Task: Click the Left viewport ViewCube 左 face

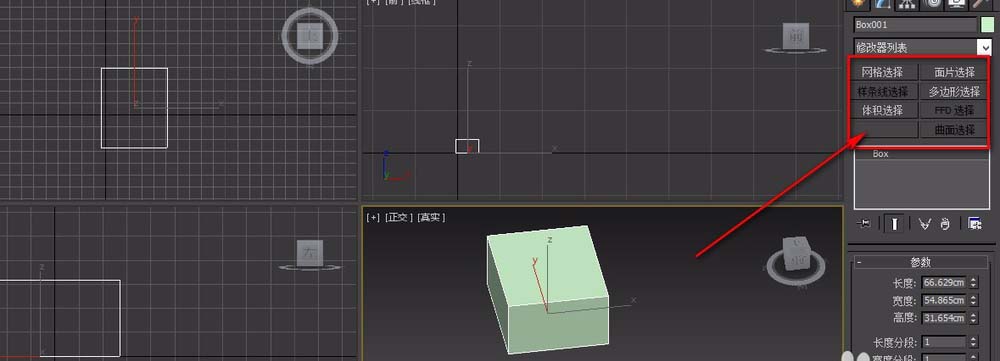Action: tap(310, 253)
